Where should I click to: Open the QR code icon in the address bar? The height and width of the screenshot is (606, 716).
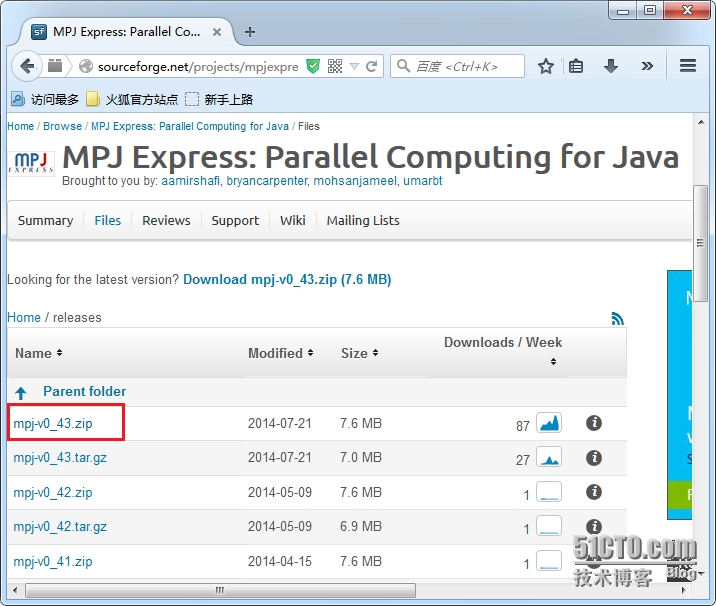coord(335,67)
